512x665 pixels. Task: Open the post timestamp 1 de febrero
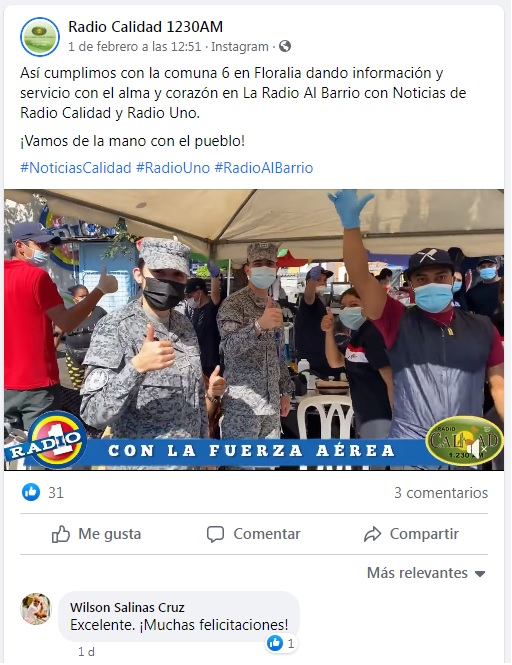[x=135, y=47]
